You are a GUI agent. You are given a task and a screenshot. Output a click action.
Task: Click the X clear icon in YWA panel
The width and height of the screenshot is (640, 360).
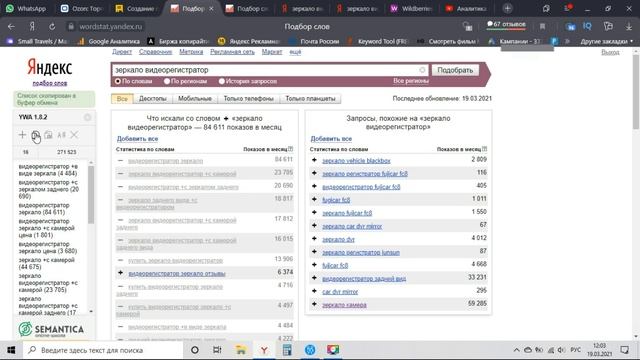click(x=74, y=135)
